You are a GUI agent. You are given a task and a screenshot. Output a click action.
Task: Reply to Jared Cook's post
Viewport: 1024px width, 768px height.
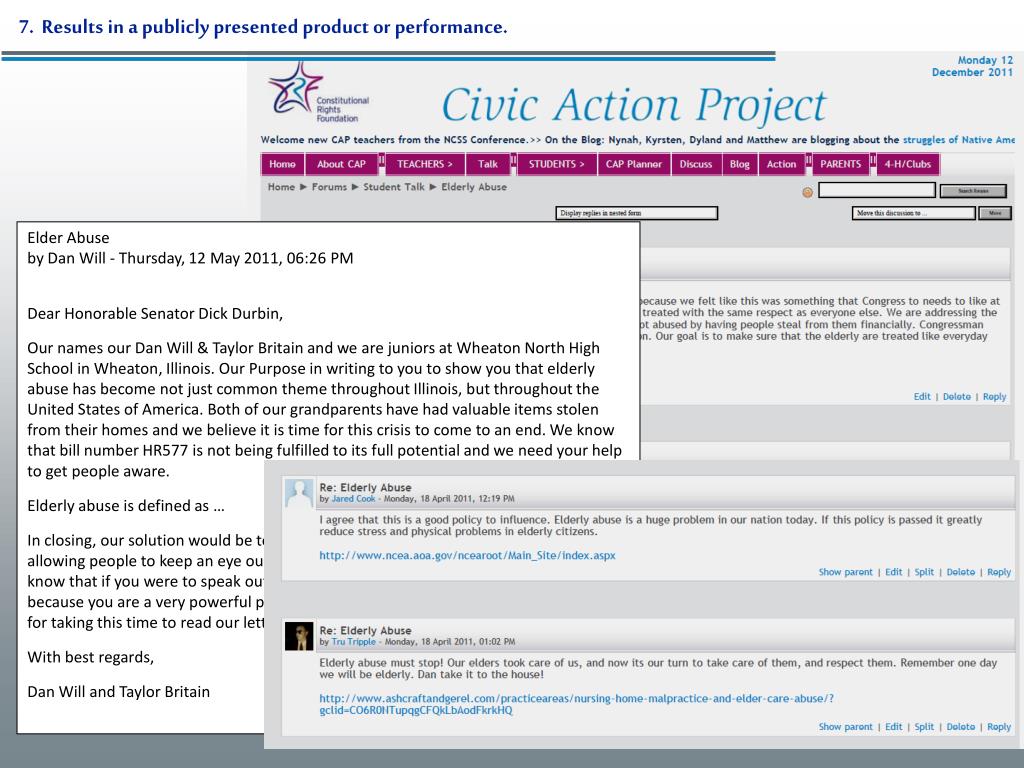[x=999, y=572]
